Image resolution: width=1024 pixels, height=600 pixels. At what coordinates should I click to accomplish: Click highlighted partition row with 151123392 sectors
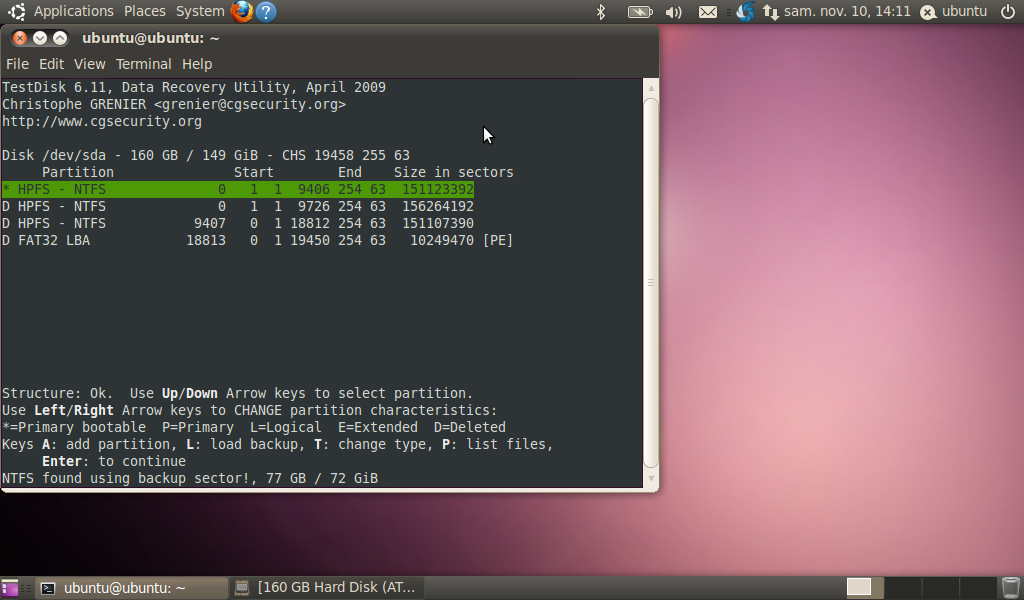[x=238, y=189]
